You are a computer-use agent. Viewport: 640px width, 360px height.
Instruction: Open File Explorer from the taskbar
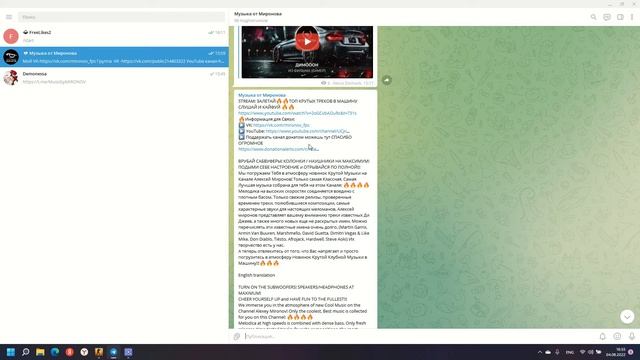(x=40, y=352)
